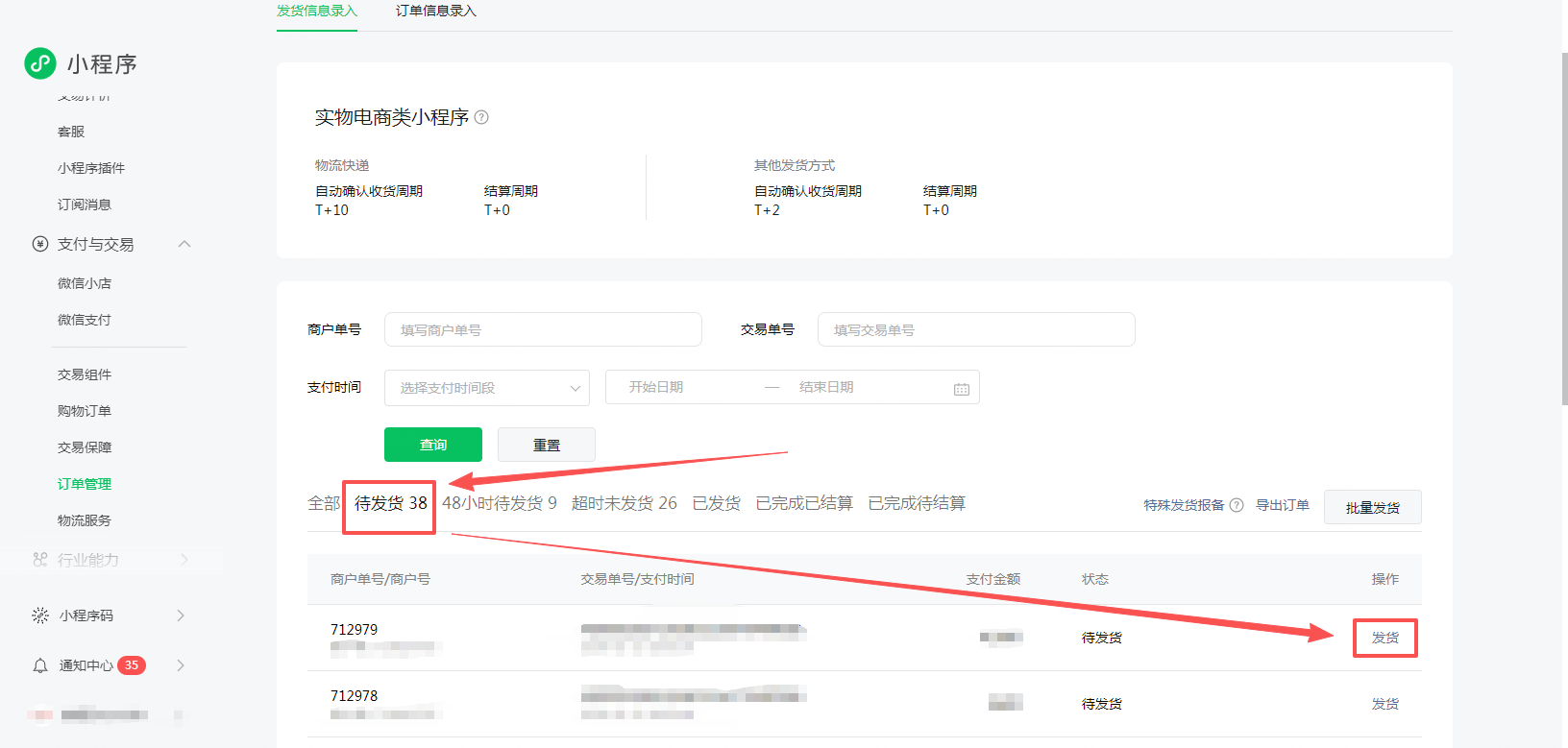Click help icon beside 实物电商类小程序 title
Image resolution: width=1568 pixels, height=748 pixels.
coord(481,117)
